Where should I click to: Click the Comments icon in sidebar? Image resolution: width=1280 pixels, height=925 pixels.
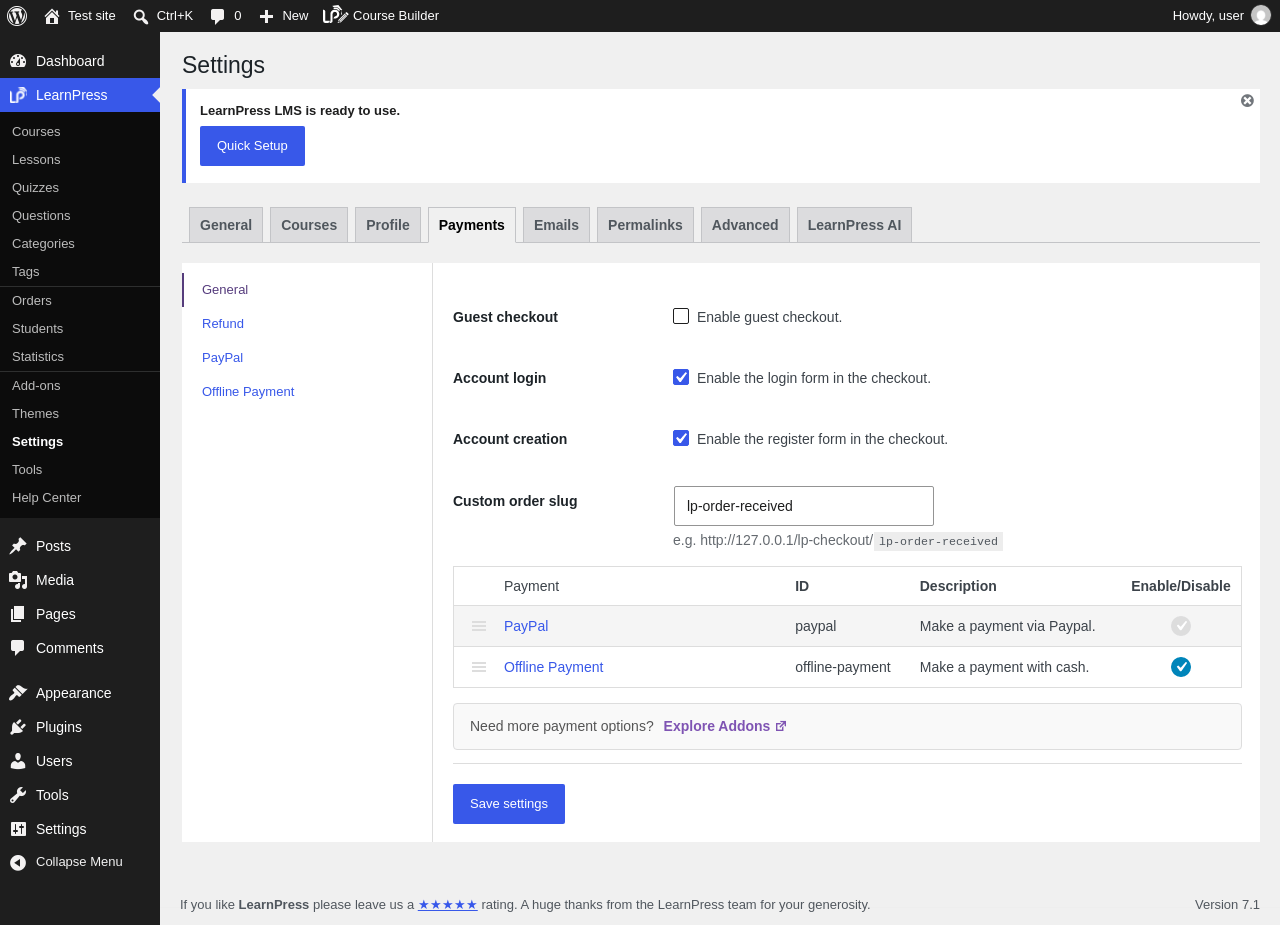[18, 648]
